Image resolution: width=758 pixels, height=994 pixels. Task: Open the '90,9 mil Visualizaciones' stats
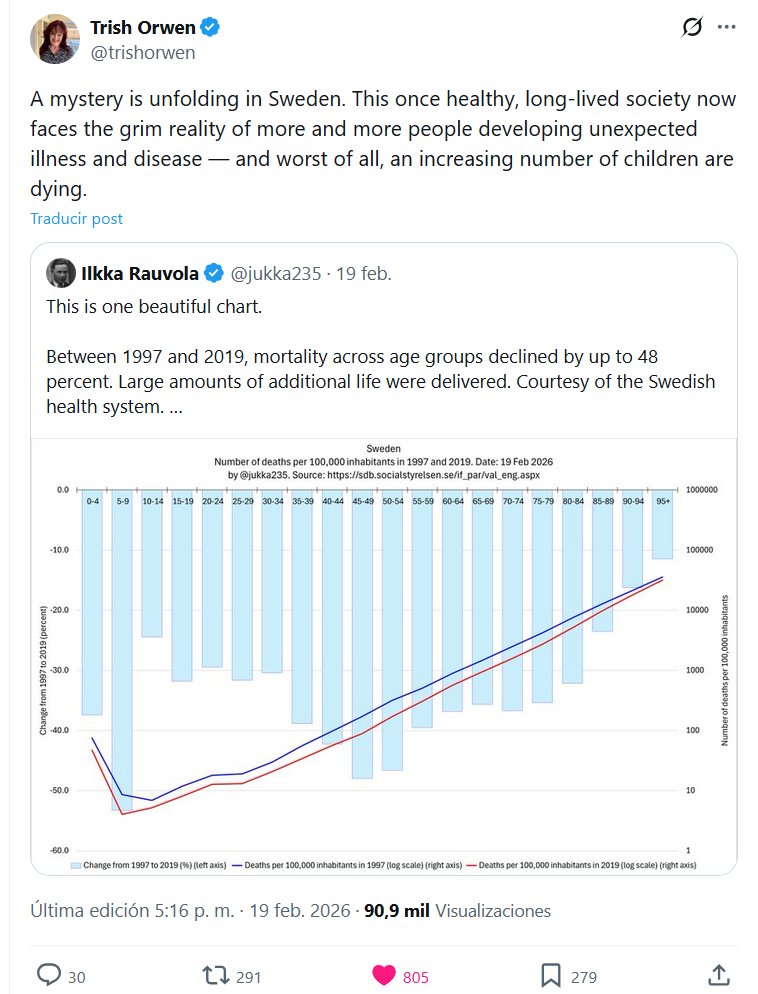456,911
